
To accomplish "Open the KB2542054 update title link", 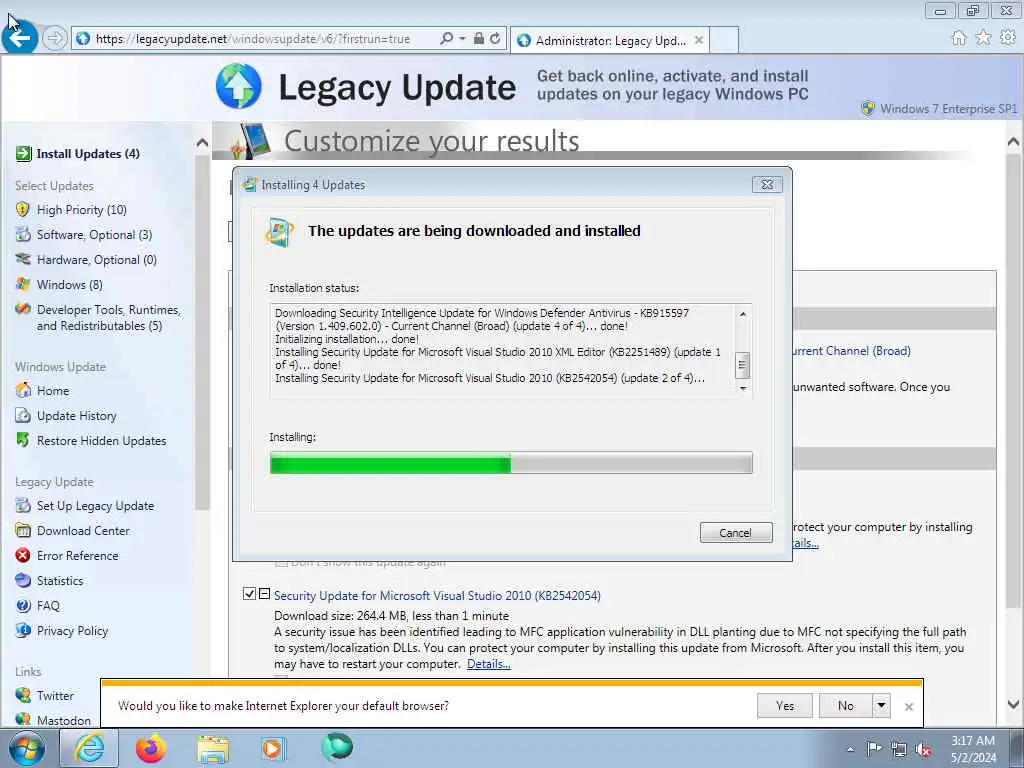I will tap(437, 596).
